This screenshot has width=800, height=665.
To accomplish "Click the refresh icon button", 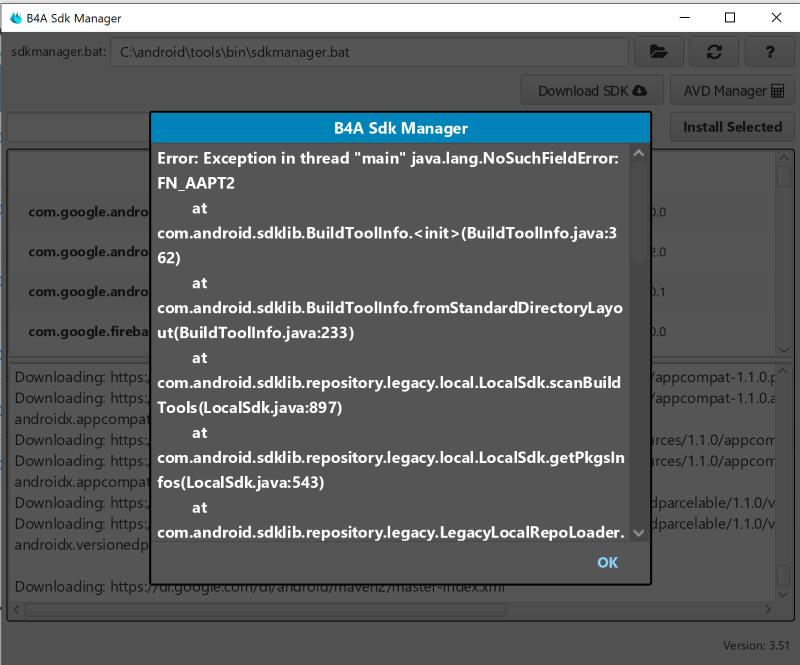I will point(714,52).
